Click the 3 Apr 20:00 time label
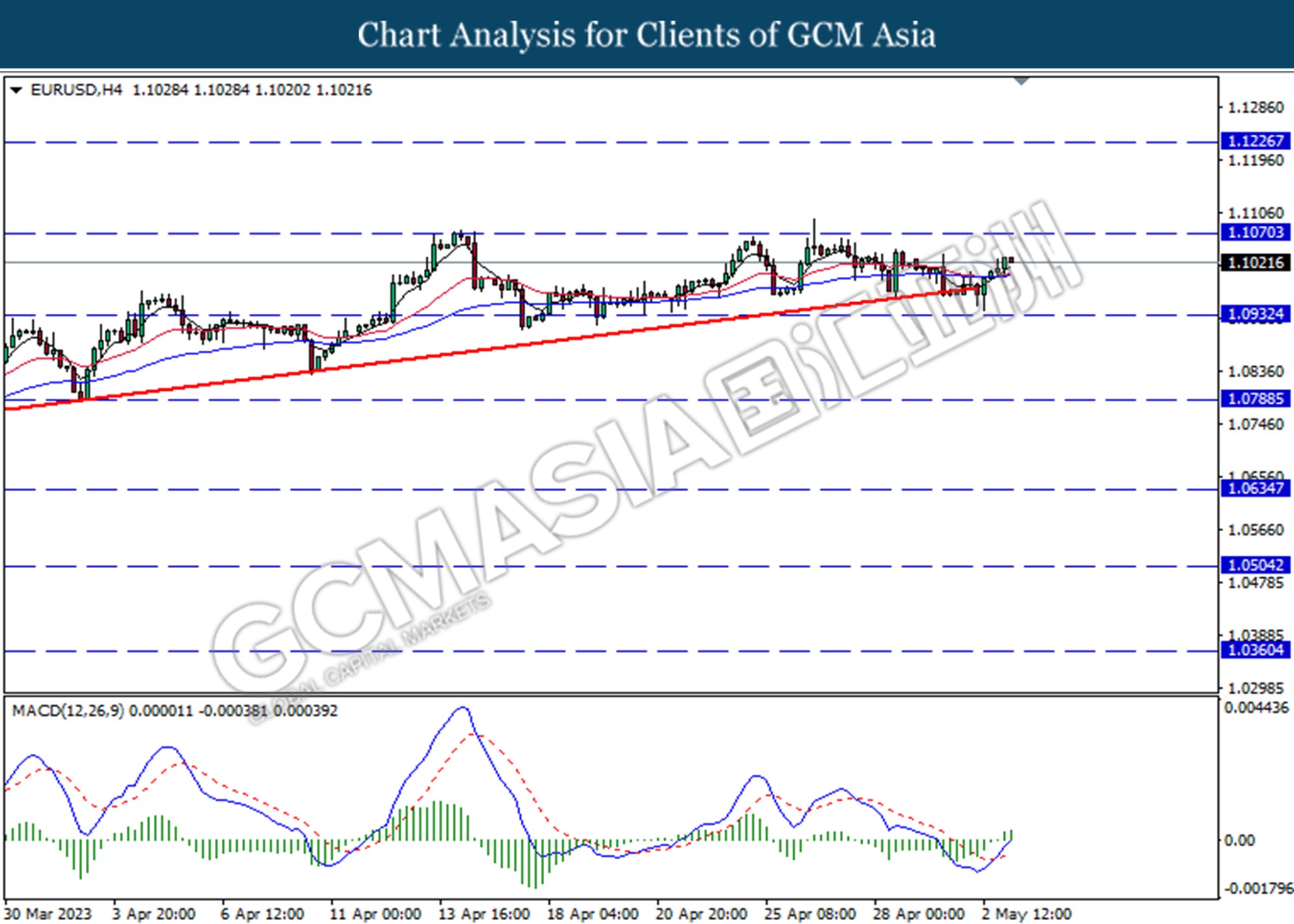 (x=154, y=914)
